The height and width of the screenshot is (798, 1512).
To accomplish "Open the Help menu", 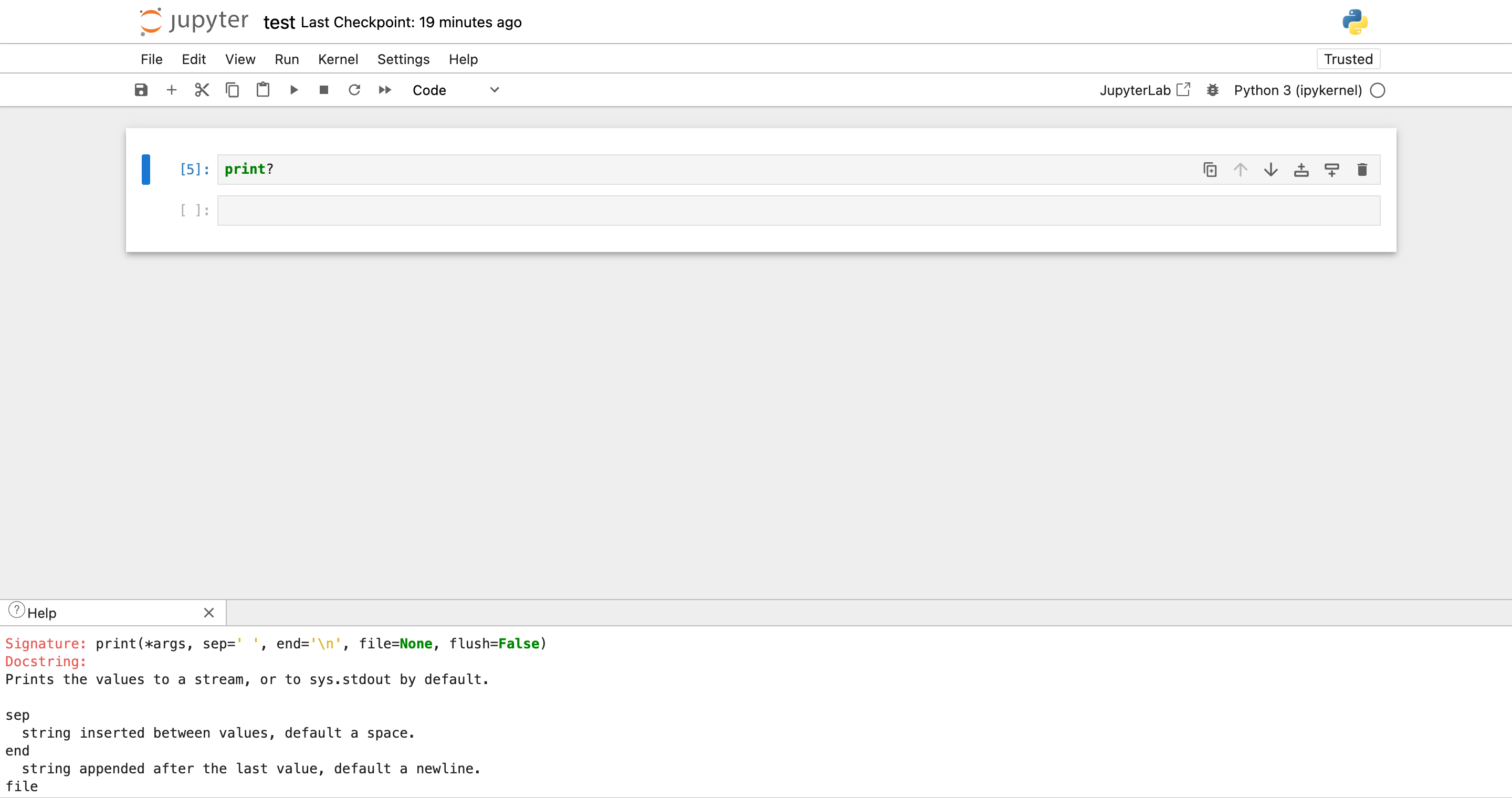I will (463, 59).
